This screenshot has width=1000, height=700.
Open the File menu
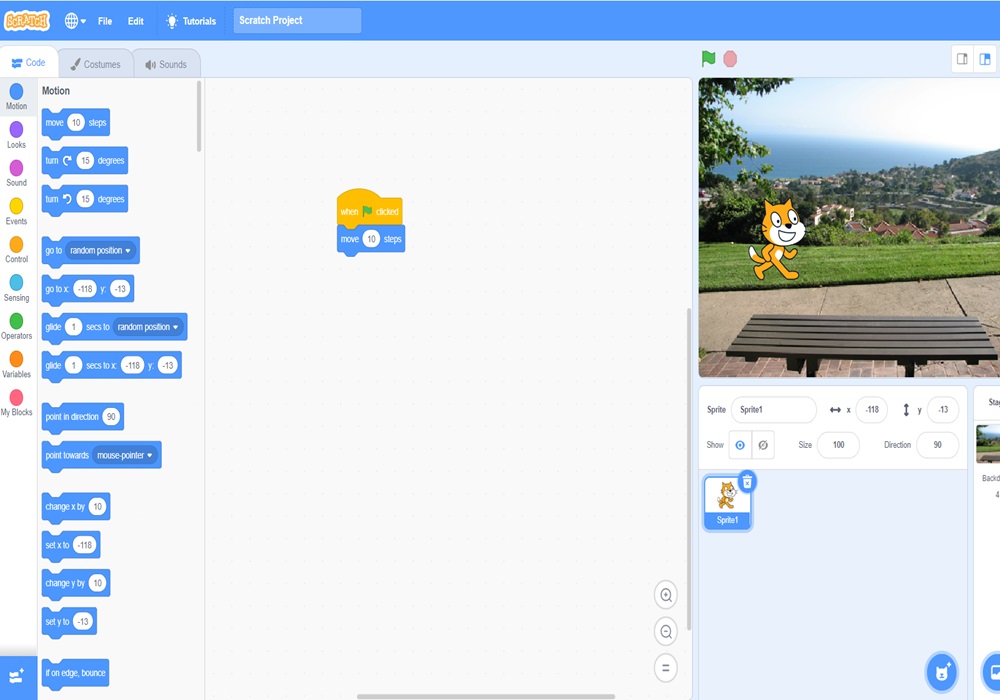click(105, 21)
